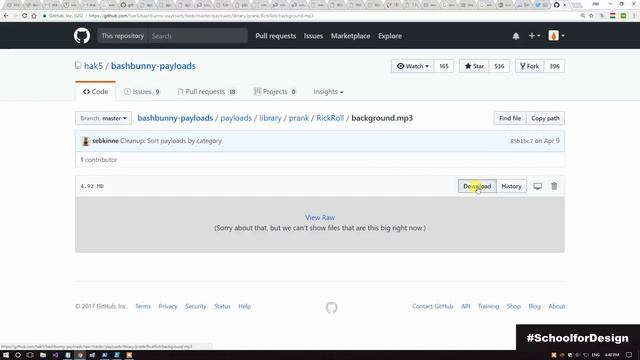Viewport: 640px width, 360px height.
Task: Open Contact GitHub footer link
Action: [432, 306]
